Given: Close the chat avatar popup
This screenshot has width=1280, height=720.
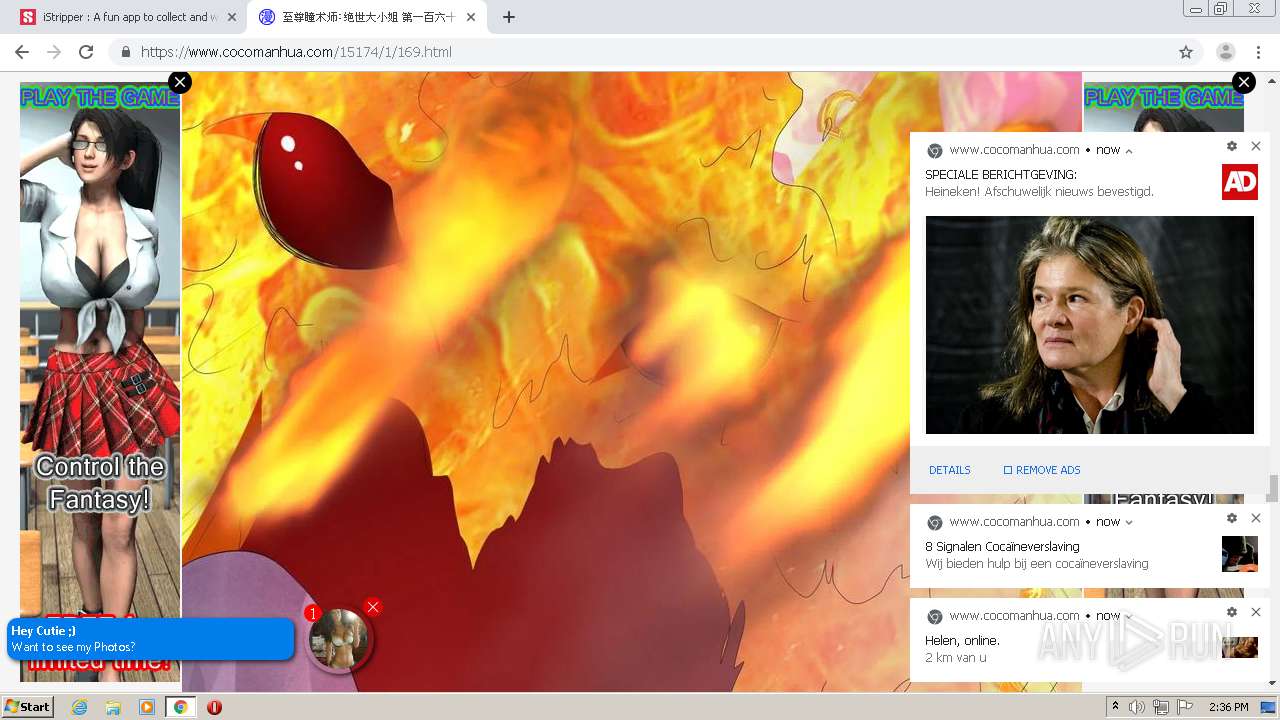Looking at the screenshot, I should point(373,607).
